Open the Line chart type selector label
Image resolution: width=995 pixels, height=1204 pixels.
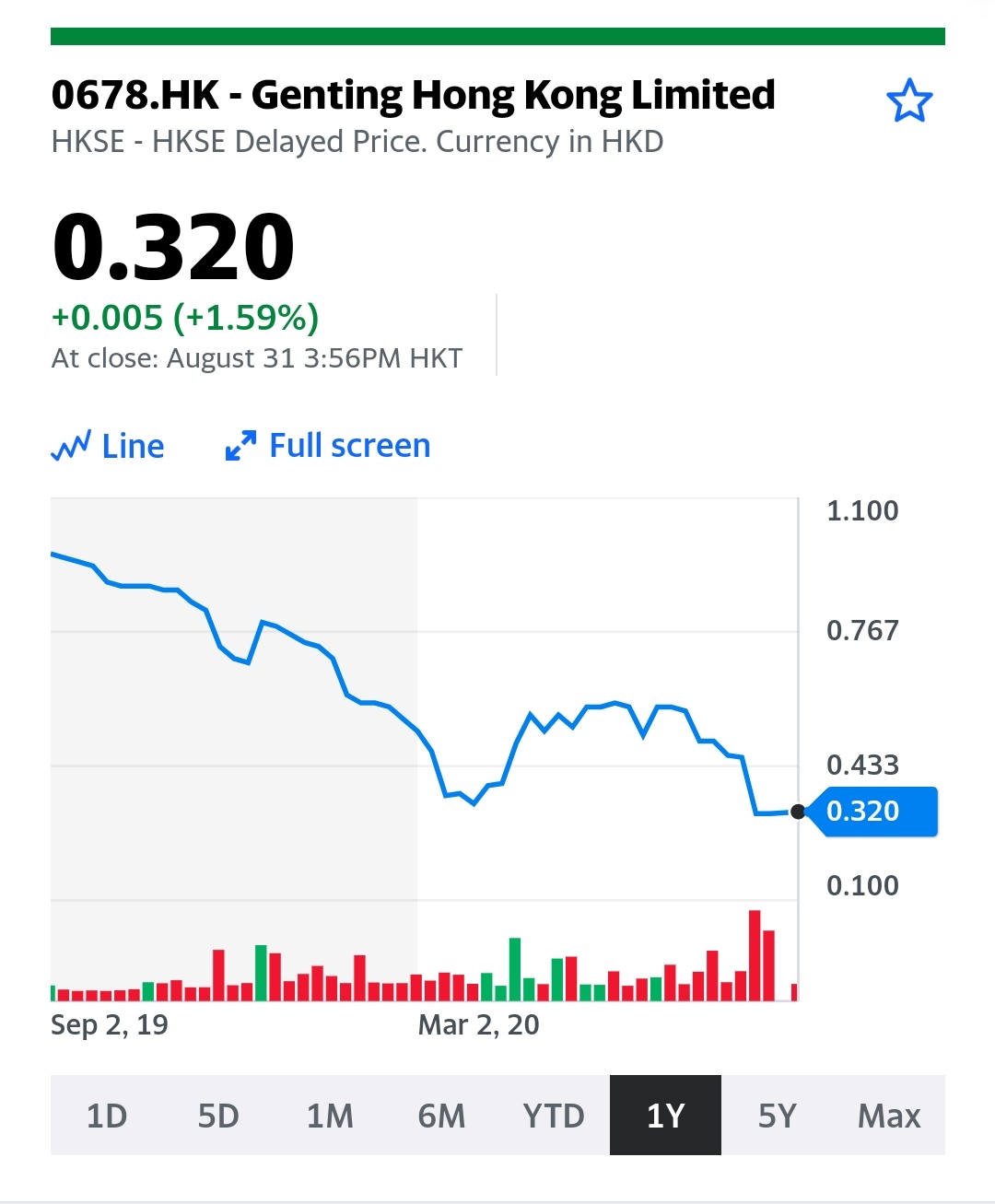[133, 447]
